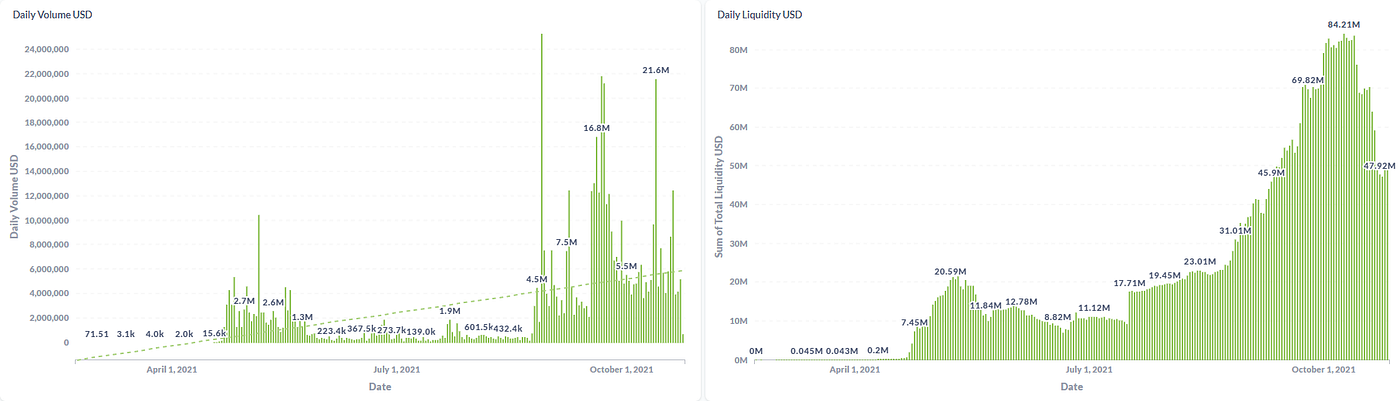Select the 15.6k data label

coord(214,334)
